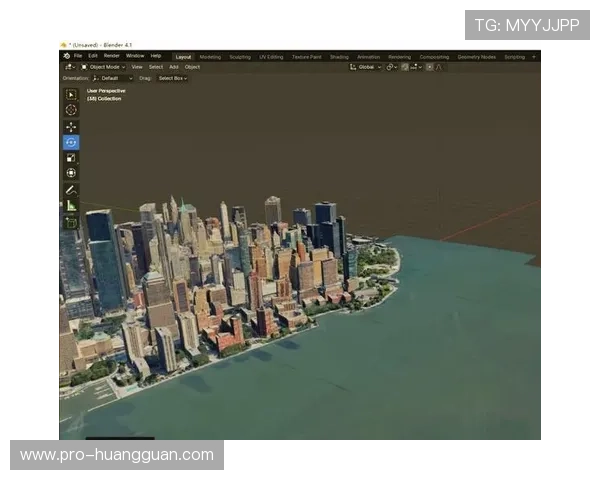600x480 pixels.
Task: Click the Blender logo icon
Action: [66, 56]
